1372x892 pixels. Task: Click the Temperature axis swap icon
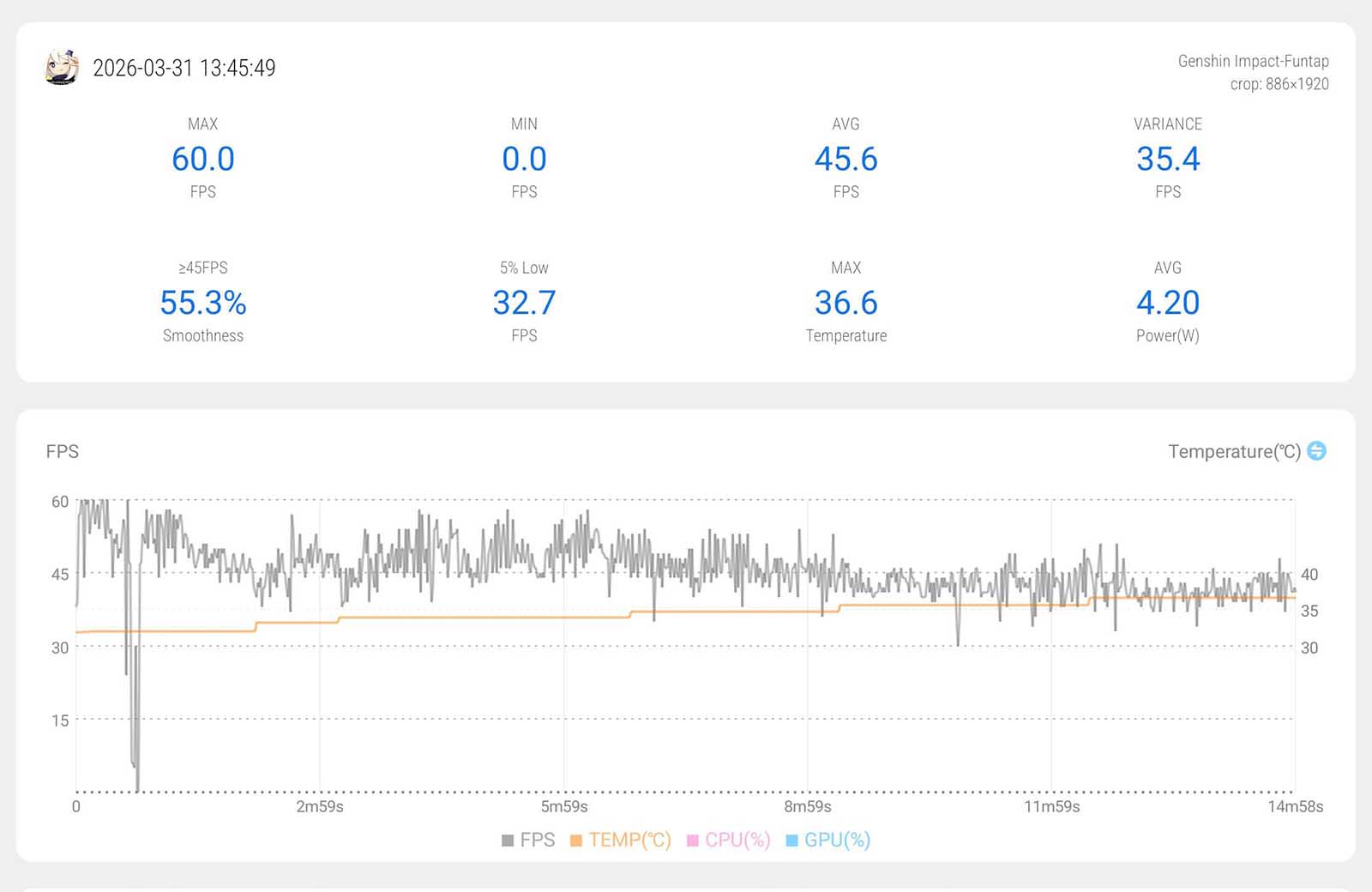coord(1316,451)
